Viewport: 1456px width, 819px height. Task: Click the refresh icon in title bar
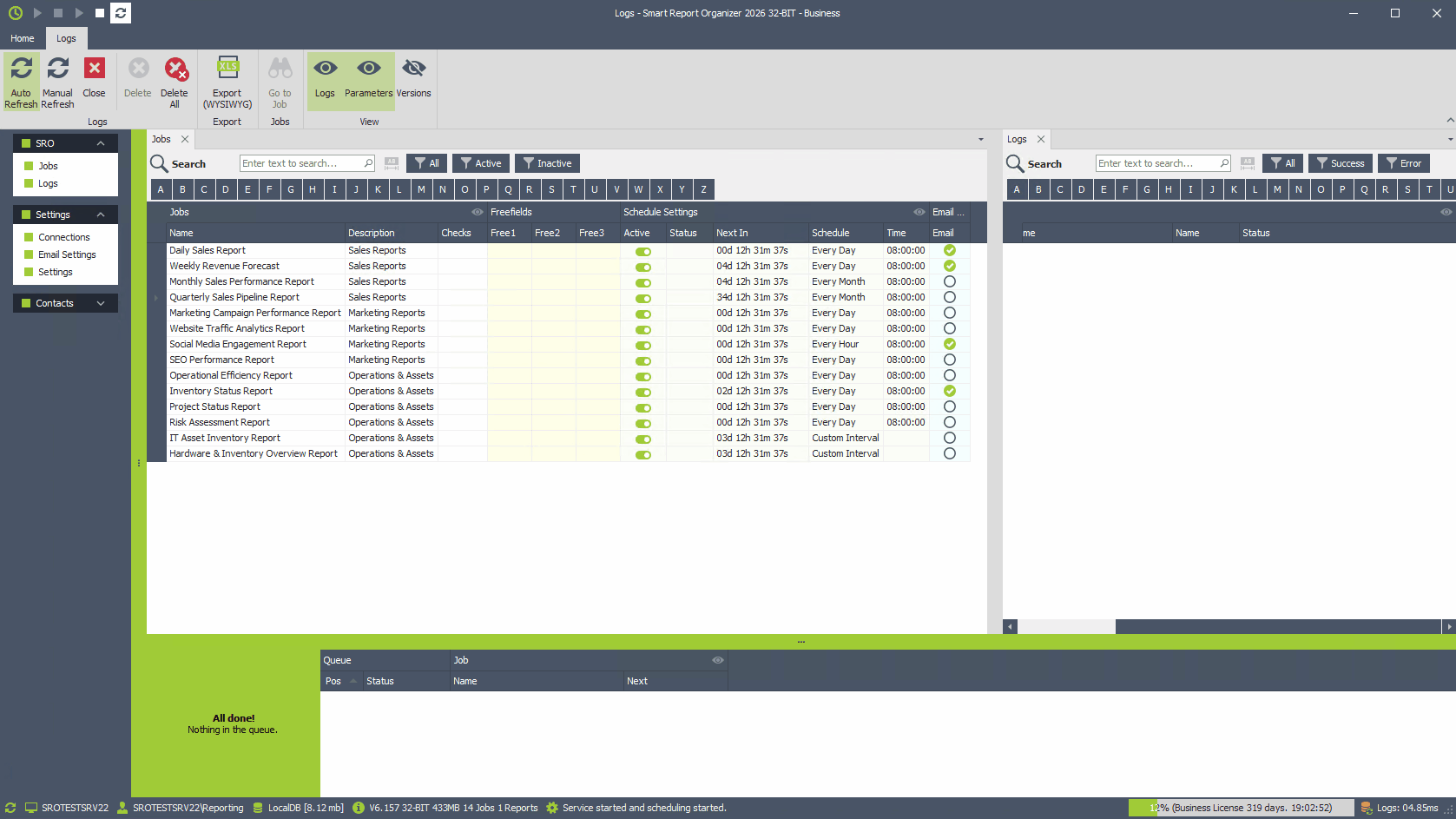coord(121,13)
